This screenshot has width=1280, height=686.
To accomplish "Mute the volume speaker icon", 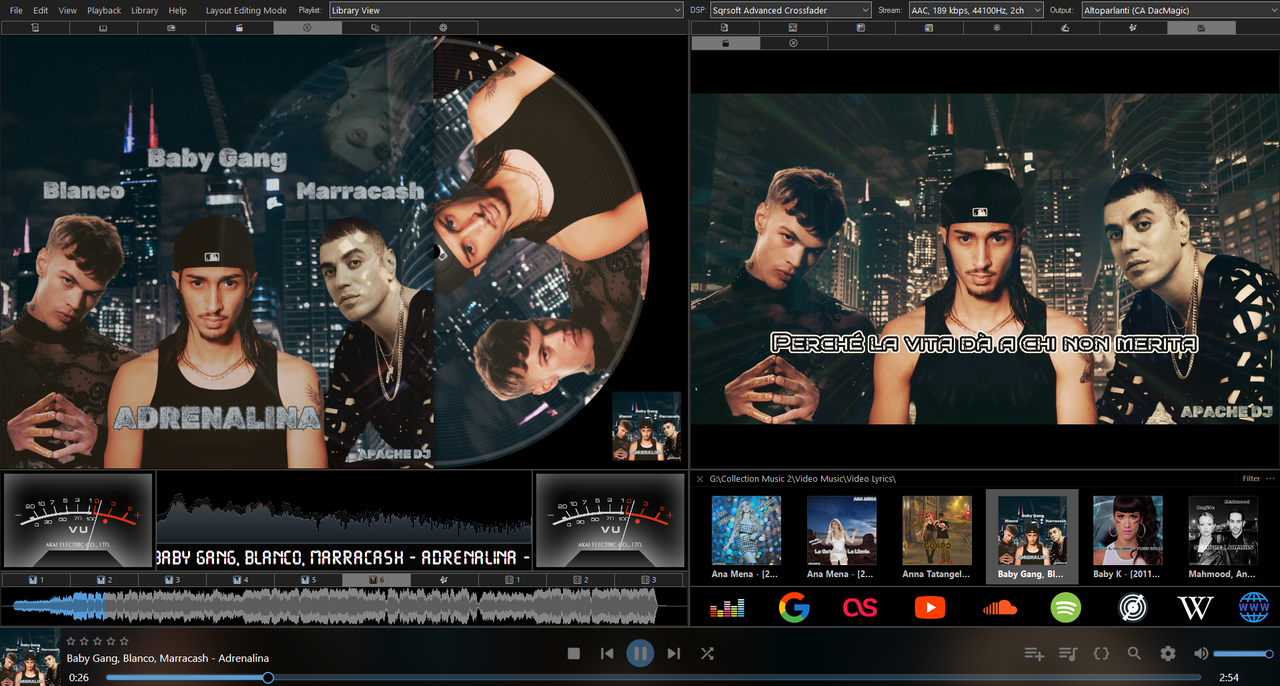I will tap(1201, 653).
